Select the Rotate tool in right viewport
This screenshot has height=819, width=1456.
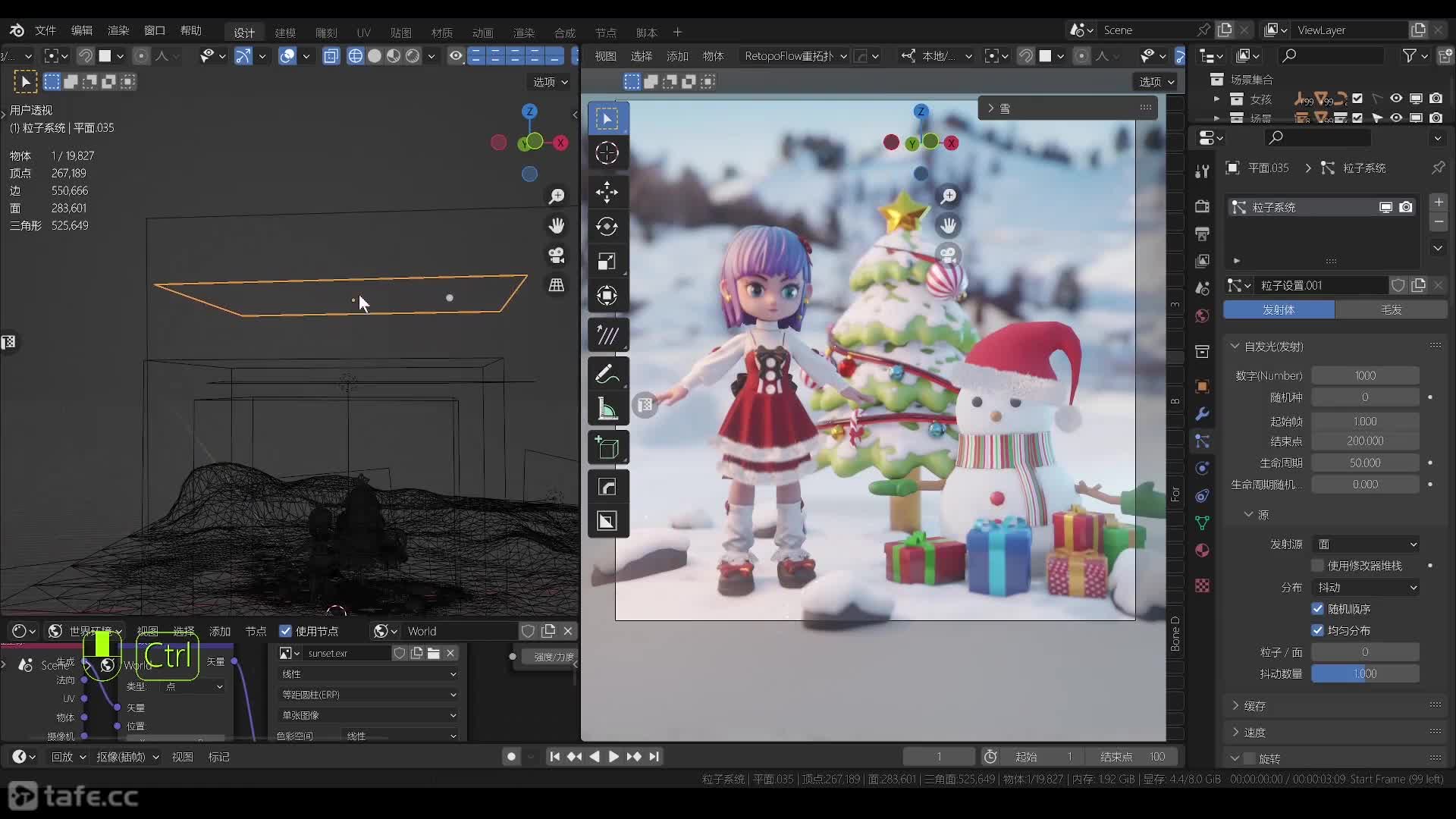pyautogui.click(x=607, y=226)
